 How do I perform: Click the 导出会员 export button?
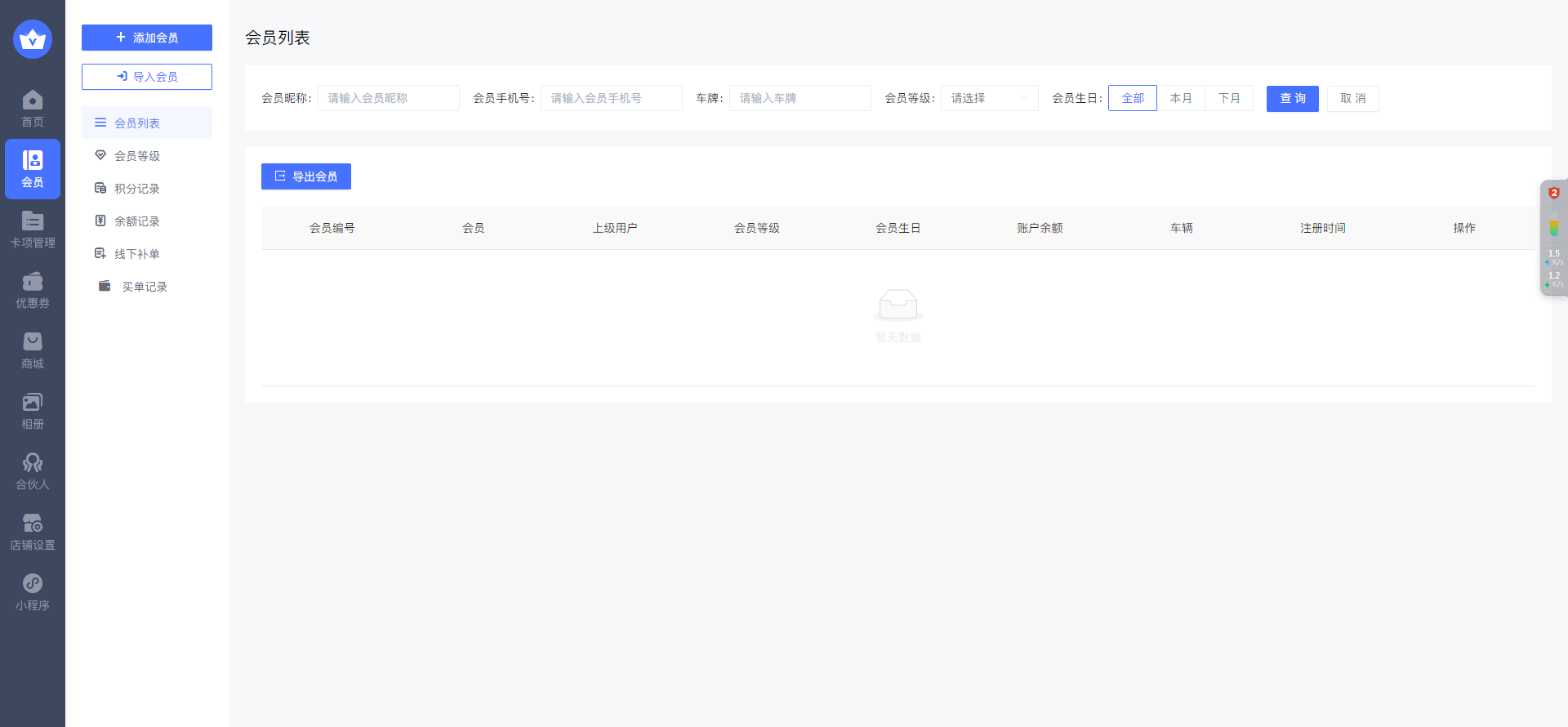(x=306, y=176)
